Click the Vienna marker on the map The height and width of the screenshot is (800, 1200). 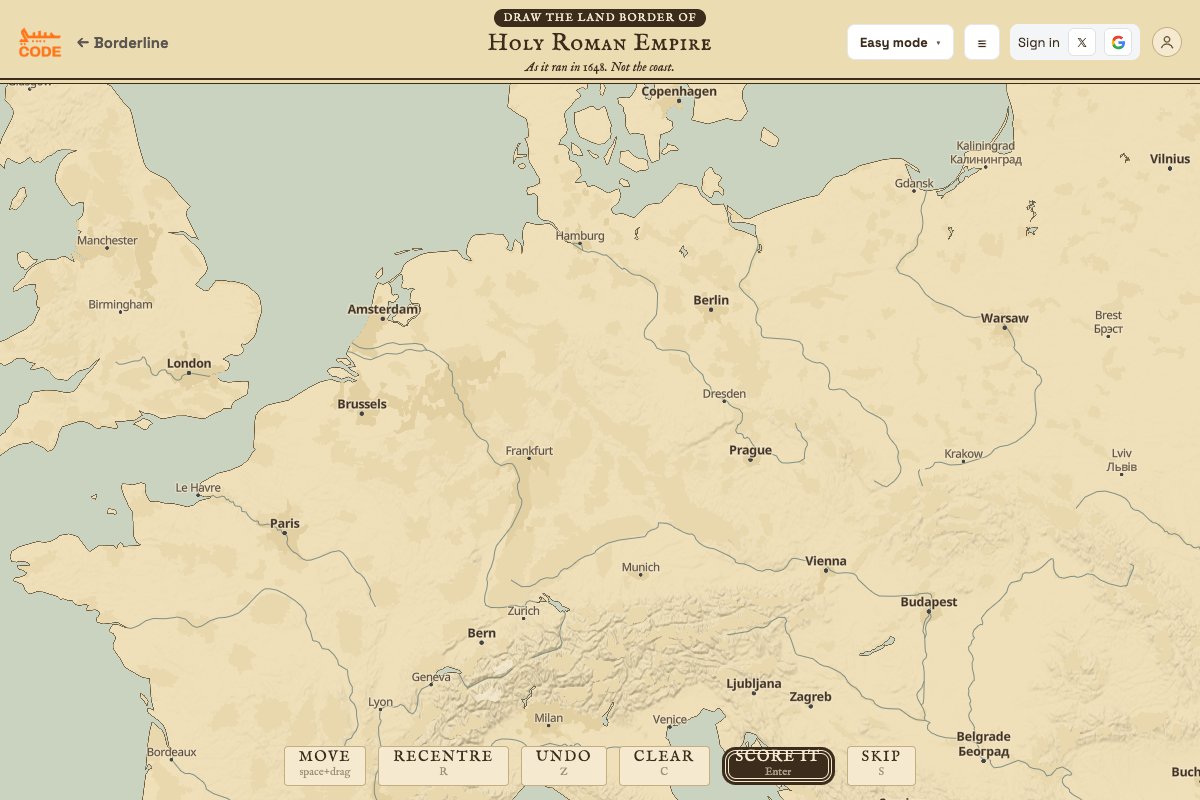pyautogui.click(x=826, y=571)
